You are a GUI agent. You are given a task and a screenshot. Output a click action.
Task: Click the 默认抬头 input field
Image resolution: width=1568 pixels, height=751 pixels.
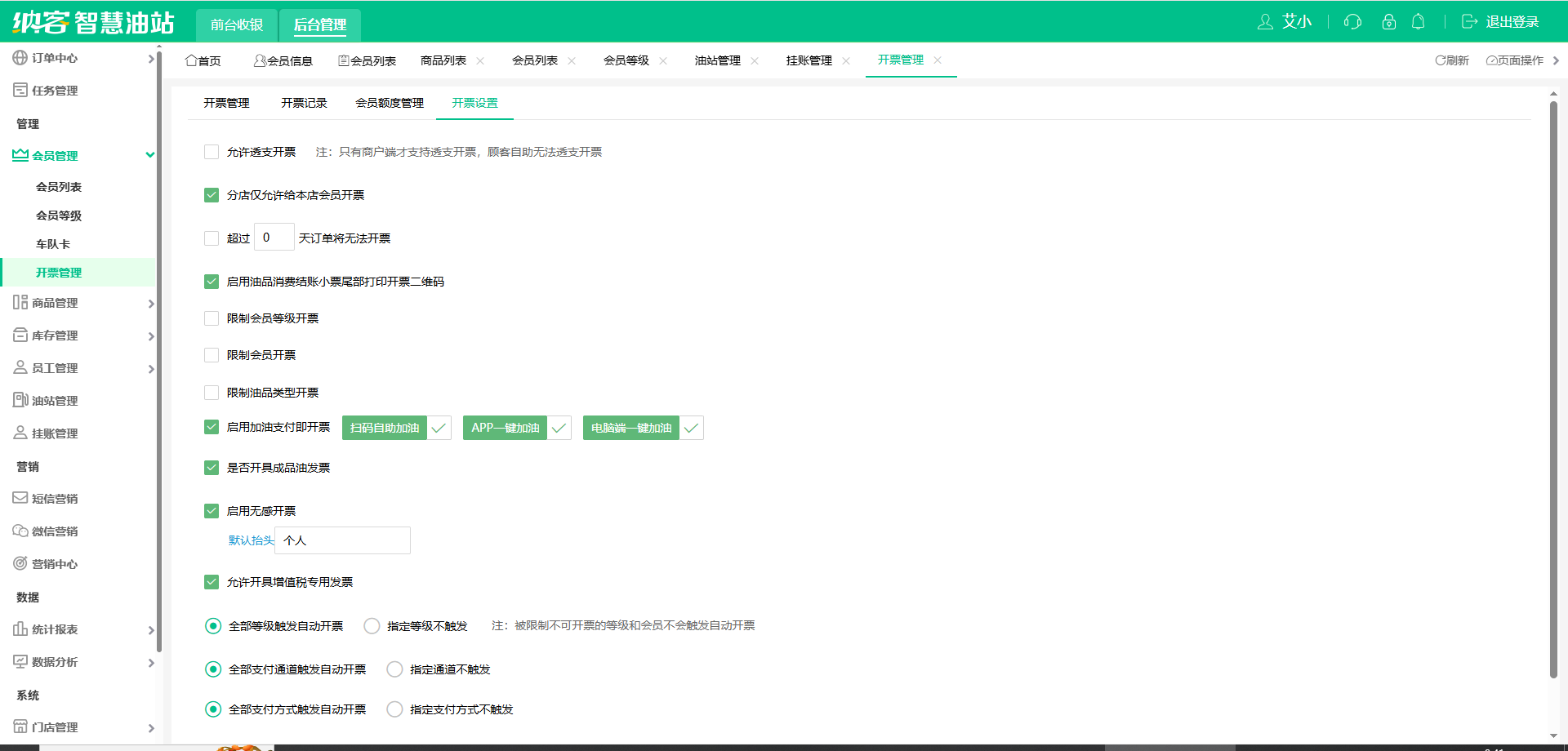click(x=343, y=540)
